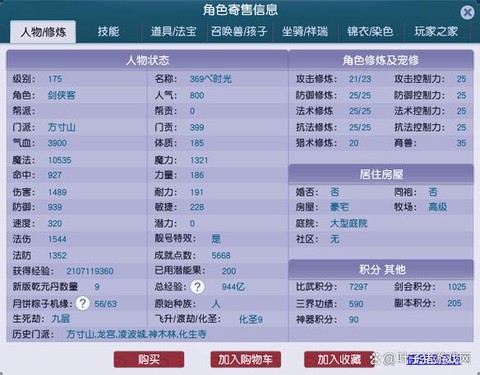Click the 神器积分 value 90
Screen dimensions: 480x375
point(354,320)
